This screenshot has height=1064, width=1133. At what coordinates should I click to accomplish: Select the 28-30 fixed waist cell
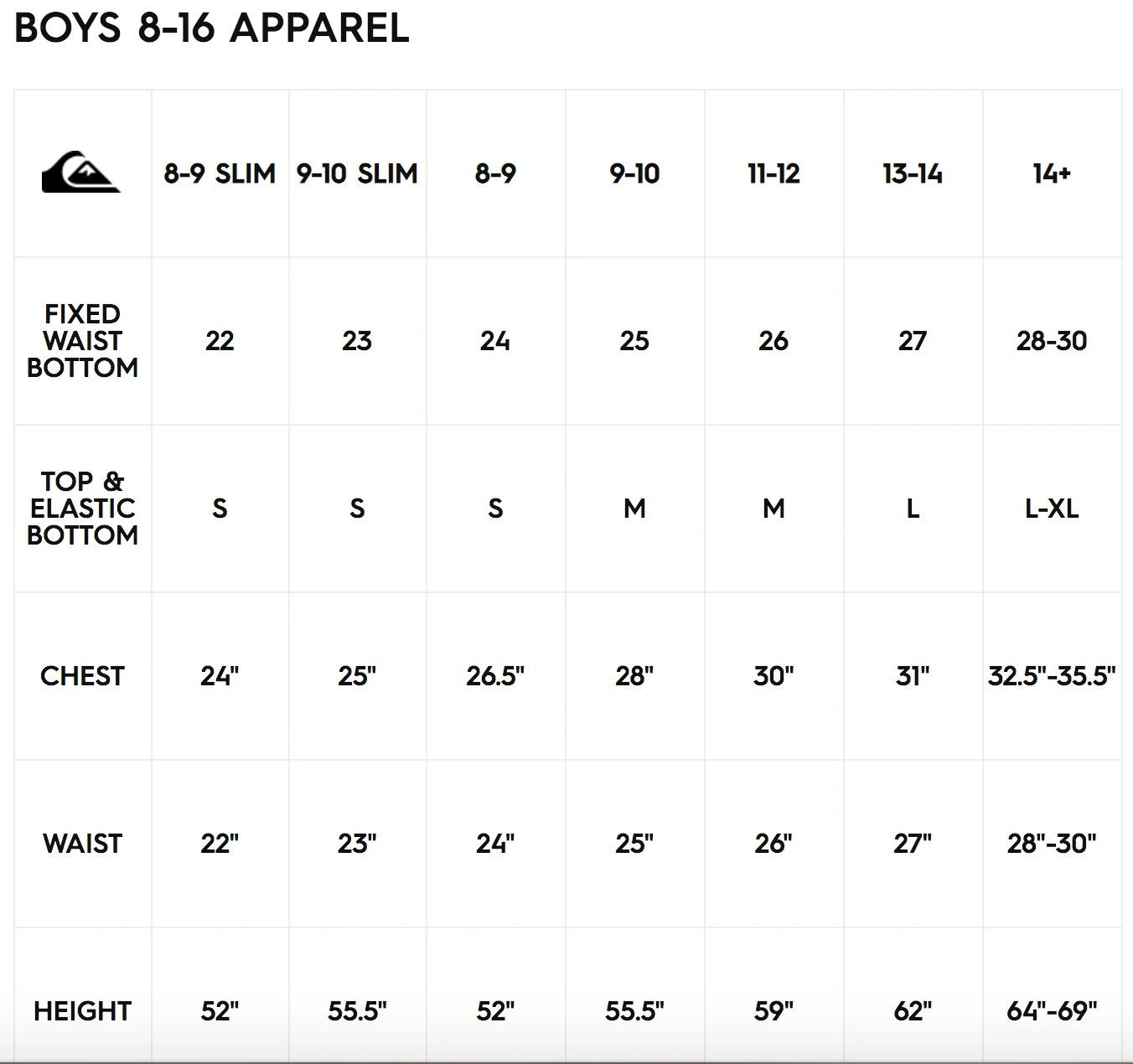pyautogui.click(x=1052, y=341)
